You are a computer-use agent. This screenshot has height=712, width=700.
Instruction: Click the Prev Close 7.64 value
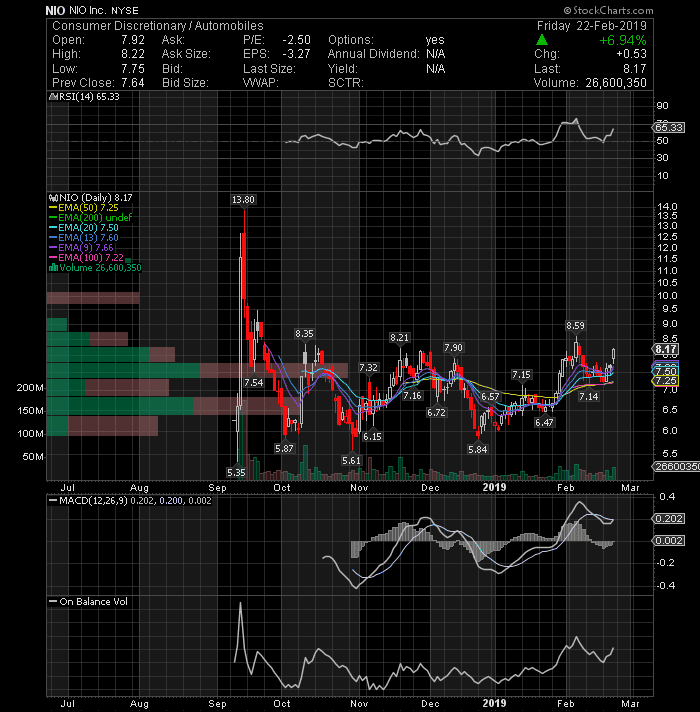click(x=133, y=83)
